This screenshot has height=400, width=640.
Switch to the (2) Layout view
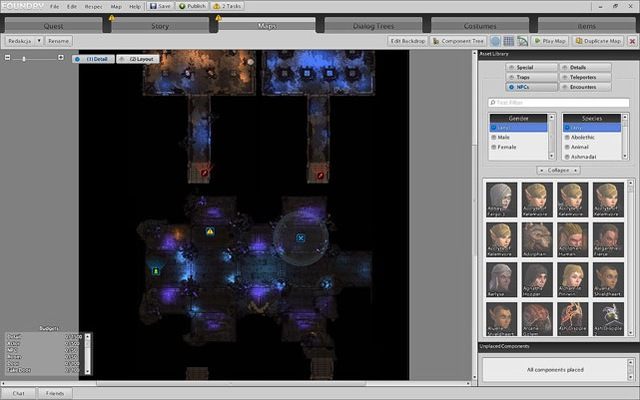[138, 59]
